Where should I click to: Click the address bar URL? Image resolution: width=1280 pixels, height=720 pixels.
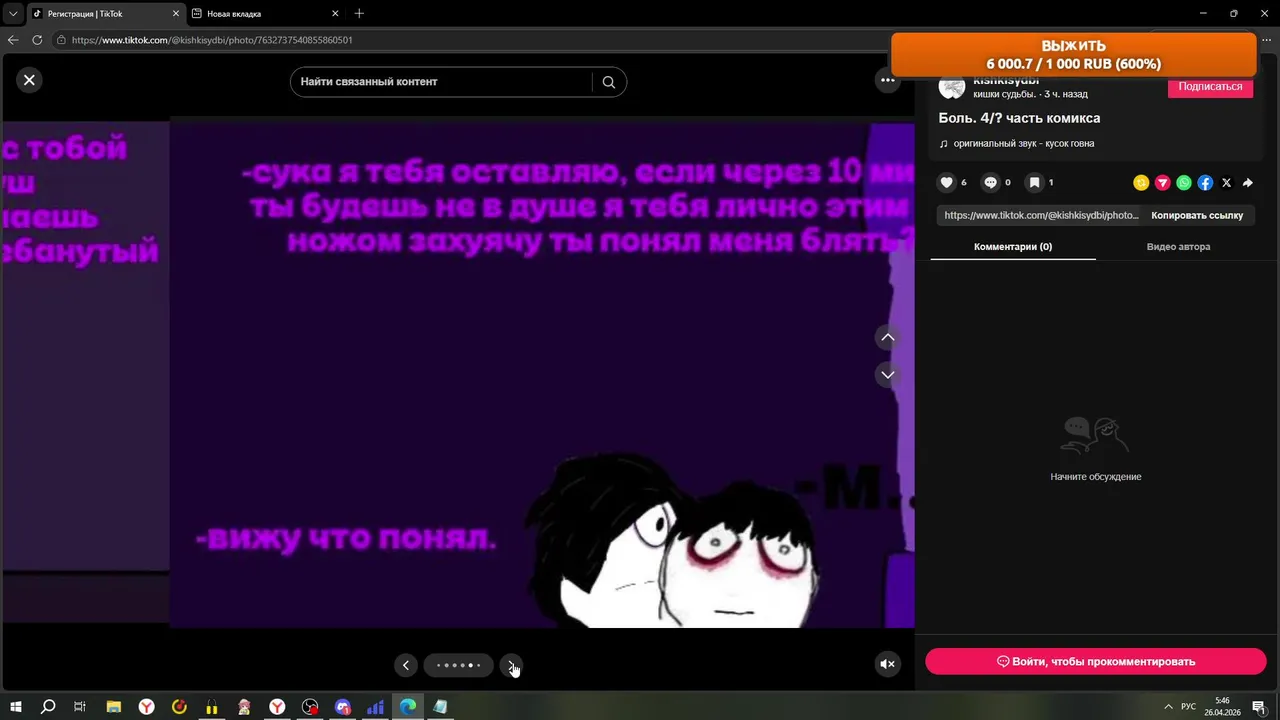click(x=212, y=40)
